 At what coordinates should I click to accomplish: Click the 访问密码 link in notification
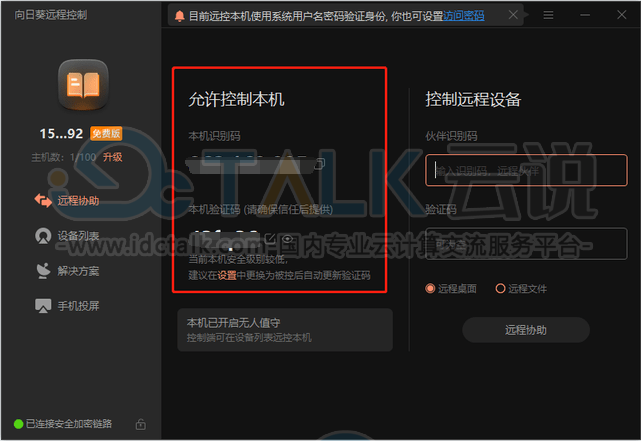[464, 16]
